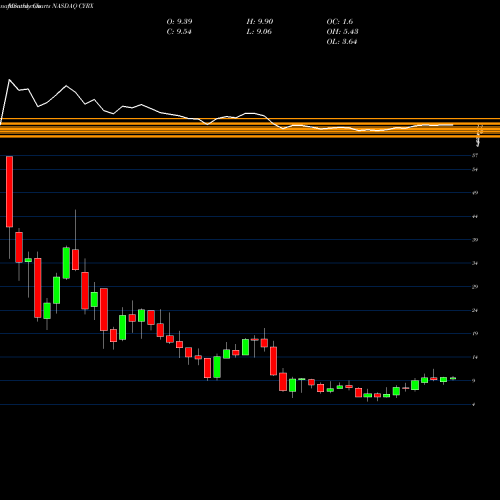
Task: Click the price axis label '19'
Action: pos(475,334)
